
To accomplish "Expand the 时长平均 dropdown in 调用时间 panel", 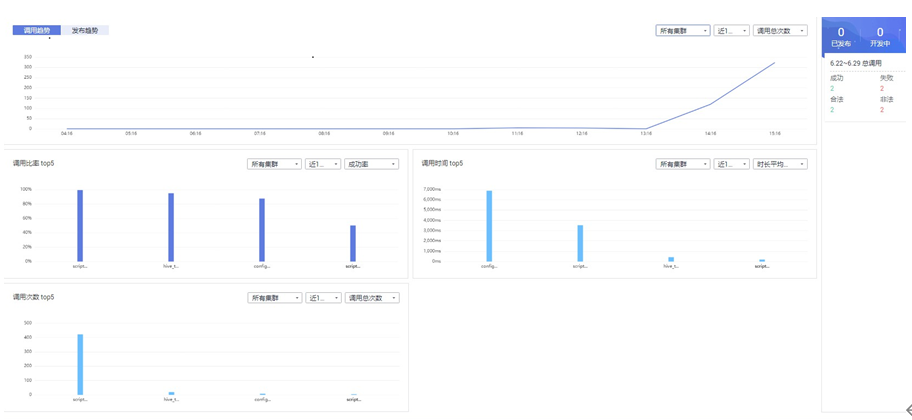I will click(779, 164).
